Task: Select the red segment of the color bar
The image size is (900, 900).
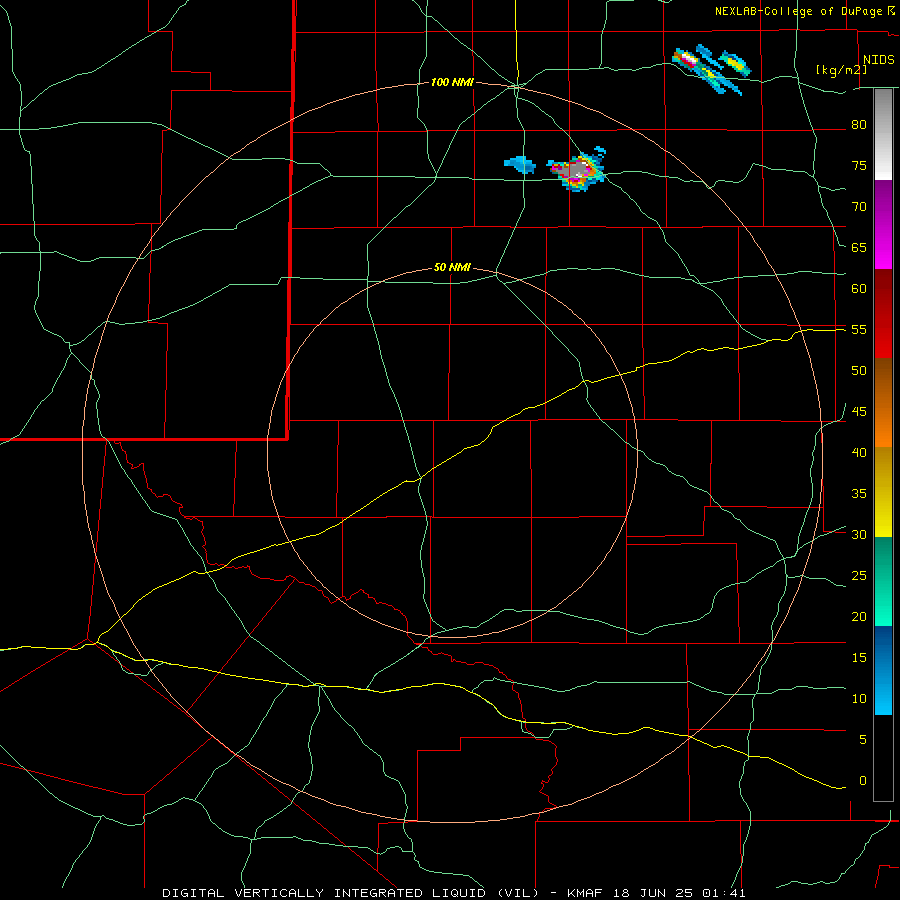Action: pyautogui.click(x=883, y=313)
